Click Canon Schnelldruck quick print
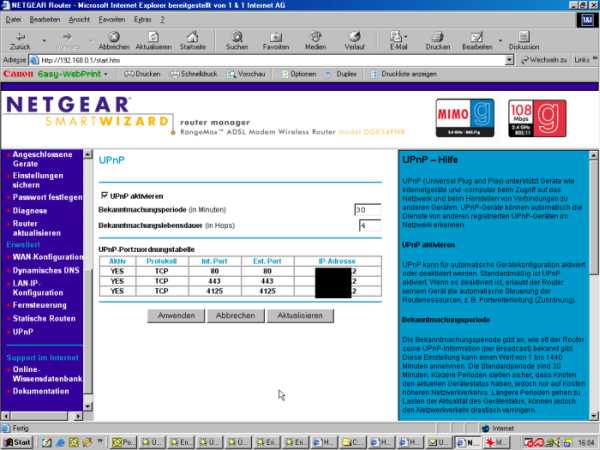This screenshot has width=600, height=450. (x=194, y=74)
